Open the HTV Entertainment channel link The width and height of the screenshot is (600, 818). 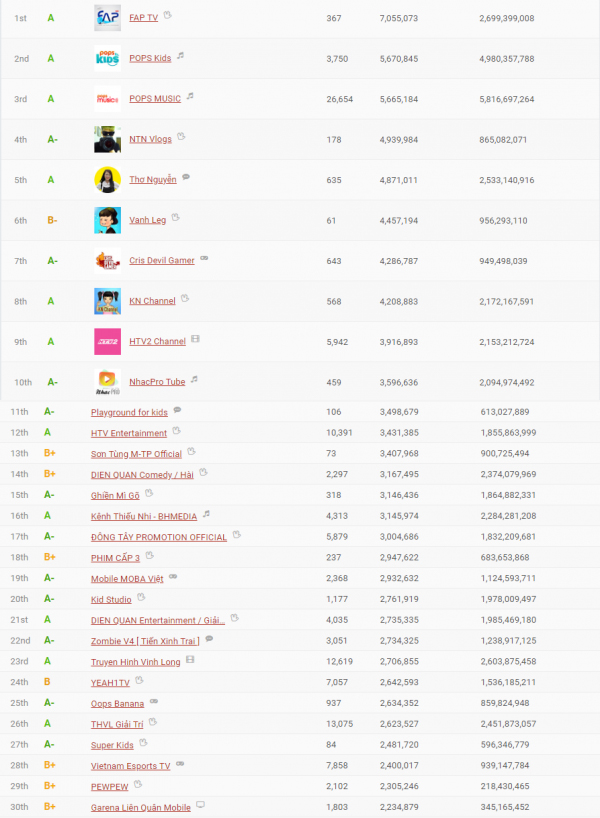pyautogui.click(x=129, y=433)
